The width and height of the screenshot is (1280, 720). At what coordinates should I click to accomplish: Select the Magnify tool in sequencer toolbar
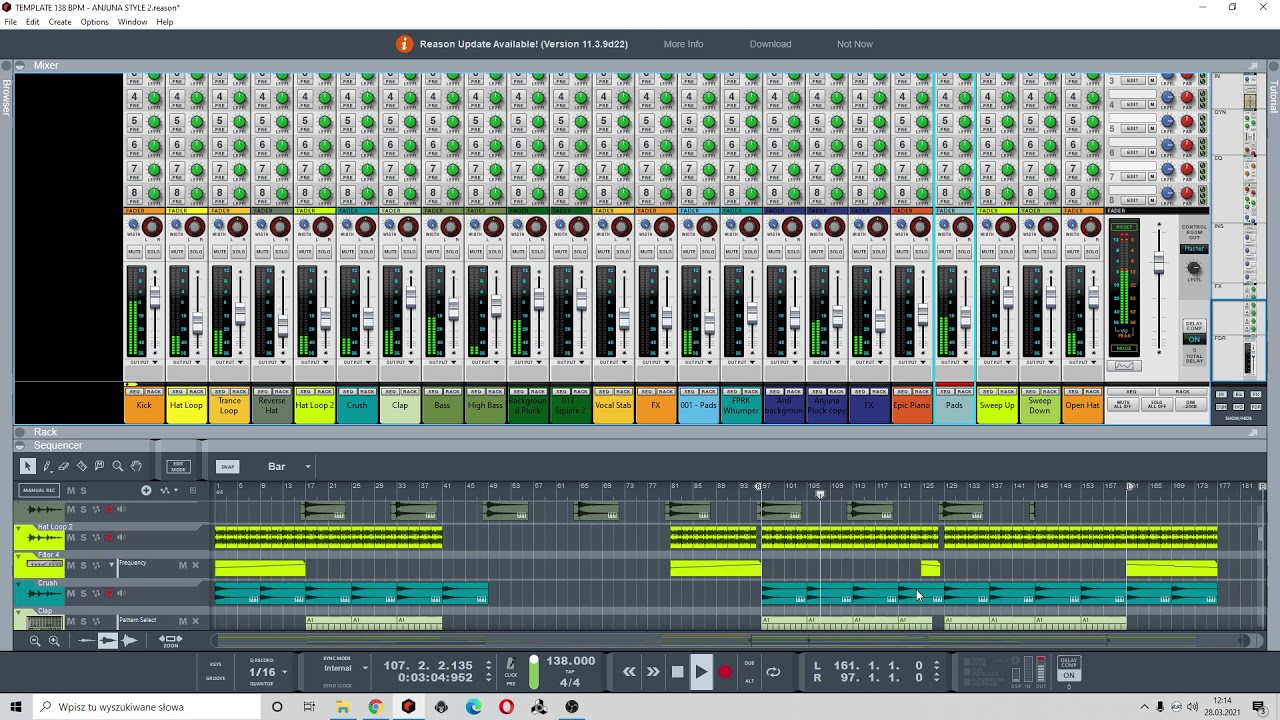pos(118,466)
